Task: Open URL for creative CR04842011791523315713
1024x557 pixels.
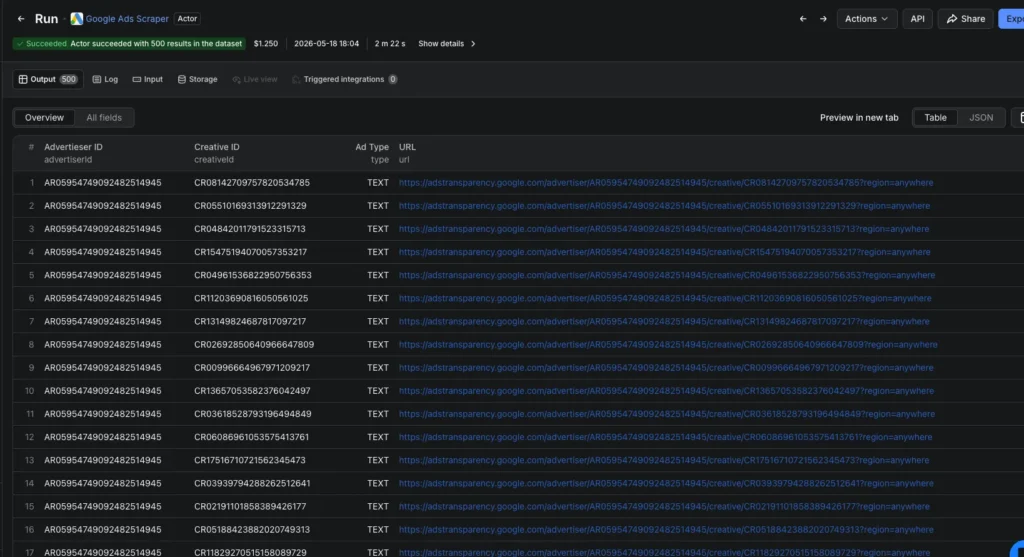Action: click(664, 229)
